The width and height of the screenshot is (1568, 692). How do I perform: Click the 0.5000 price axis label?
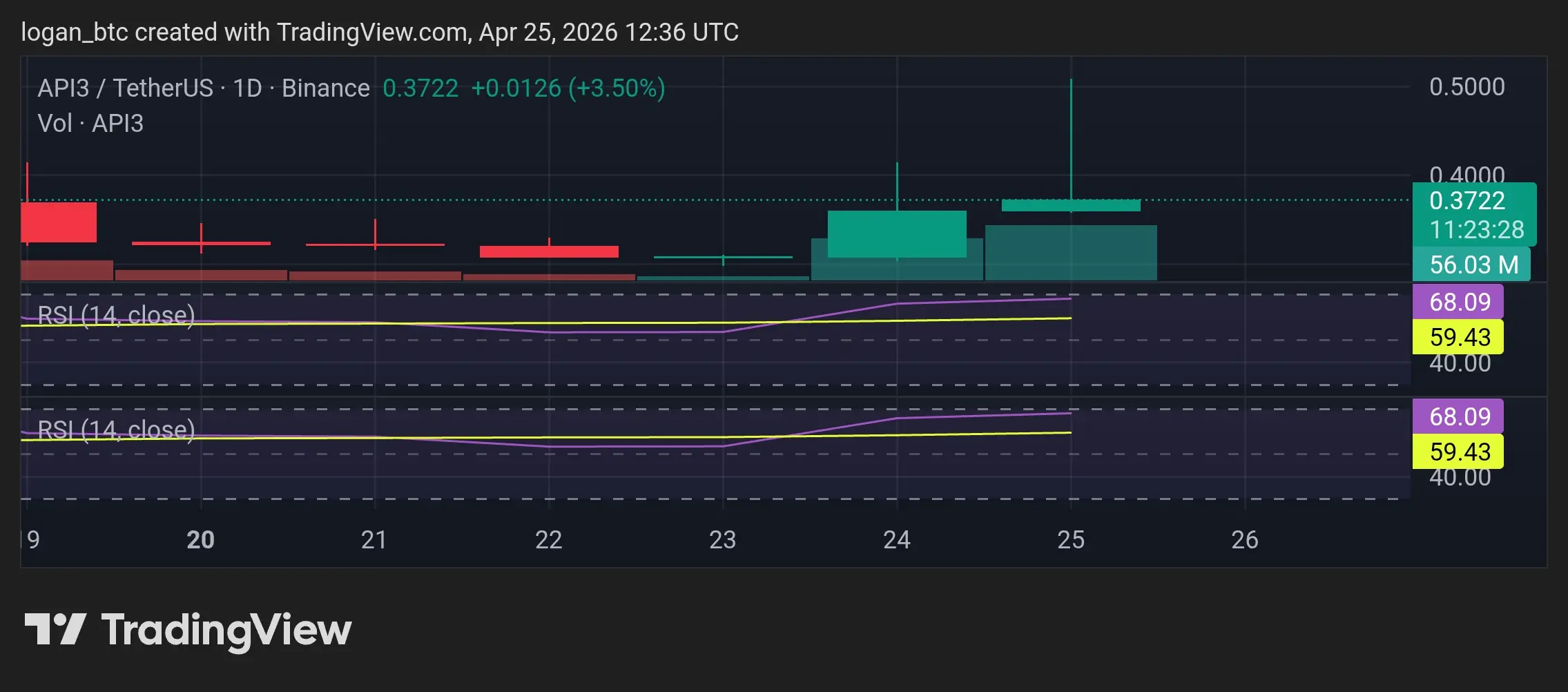pyautogui.click(x=1467, y=87)
